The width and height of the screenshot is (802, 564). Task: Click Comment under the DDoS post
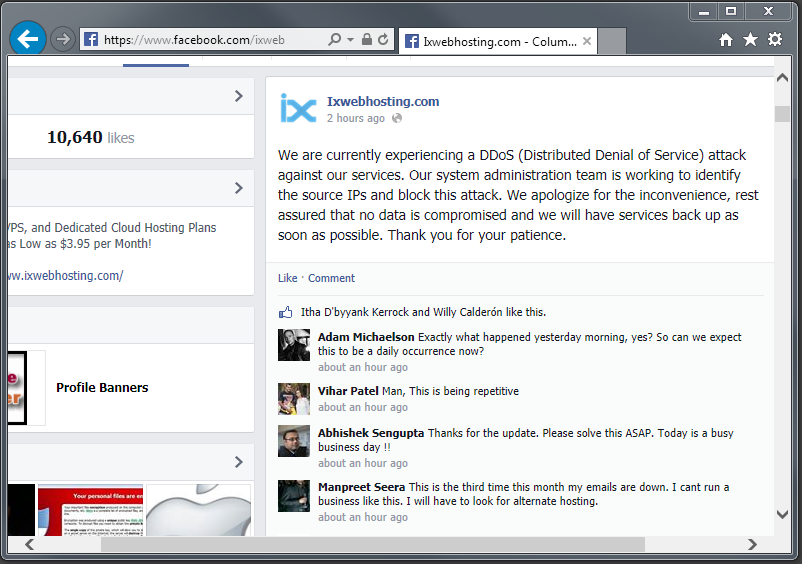(331, 278)
